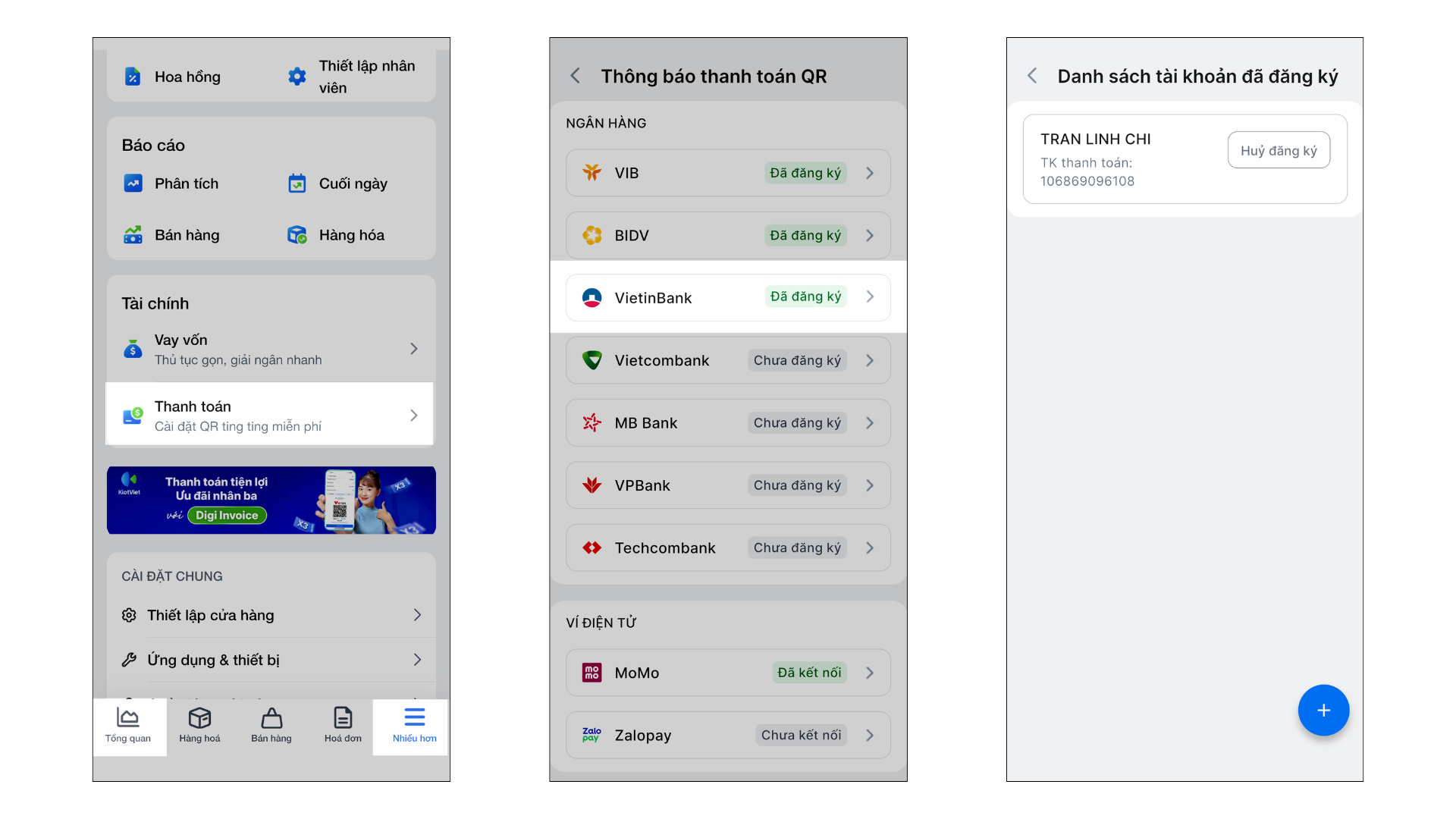Open the Hoa hồng commission icon

133,77
